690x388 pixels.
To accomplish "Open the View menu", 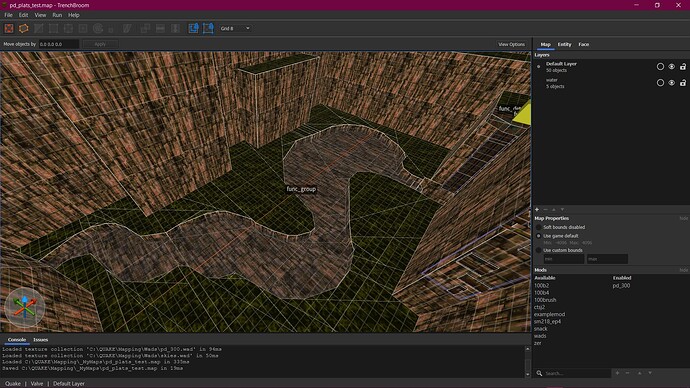I will coord(40,15).
